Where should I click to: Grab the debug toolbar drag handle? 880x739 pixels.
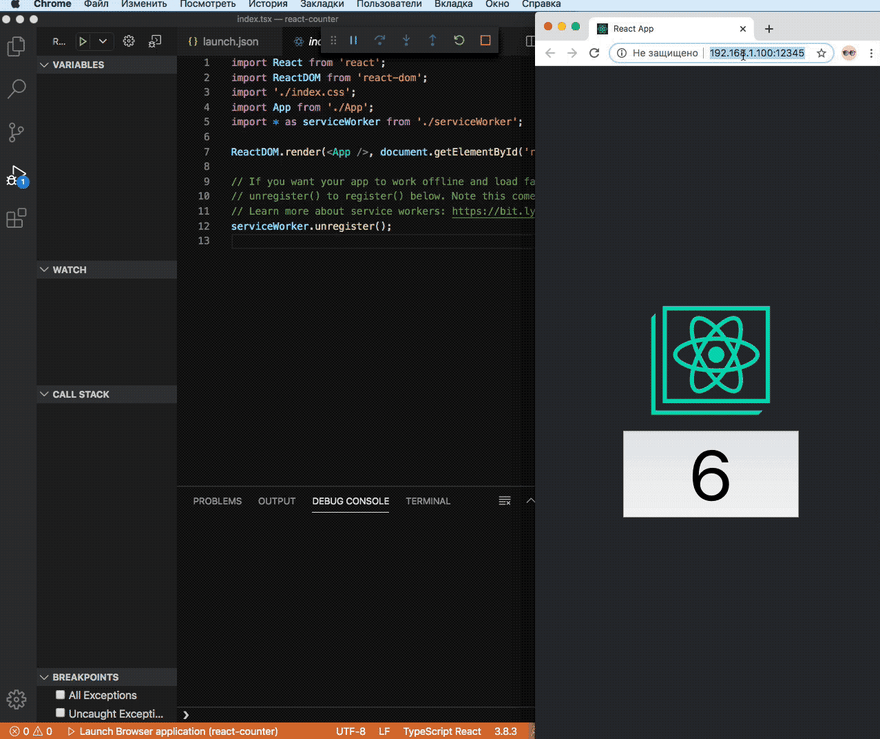tap(333, 40)
